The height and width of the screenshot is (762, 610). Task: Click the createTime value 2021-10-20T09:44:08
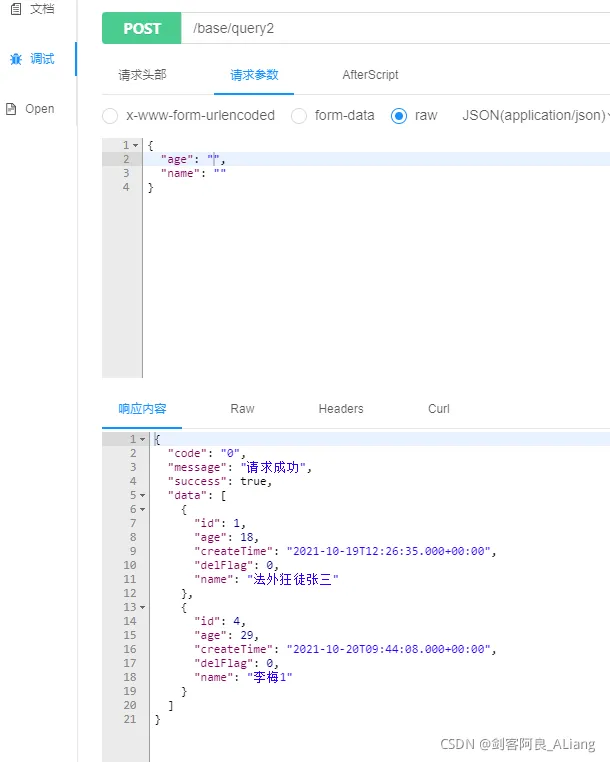(x=388, y=649)
